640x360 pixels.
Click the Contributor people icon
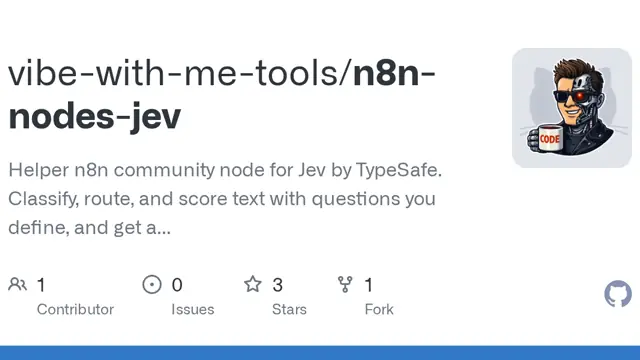point(17,284)
